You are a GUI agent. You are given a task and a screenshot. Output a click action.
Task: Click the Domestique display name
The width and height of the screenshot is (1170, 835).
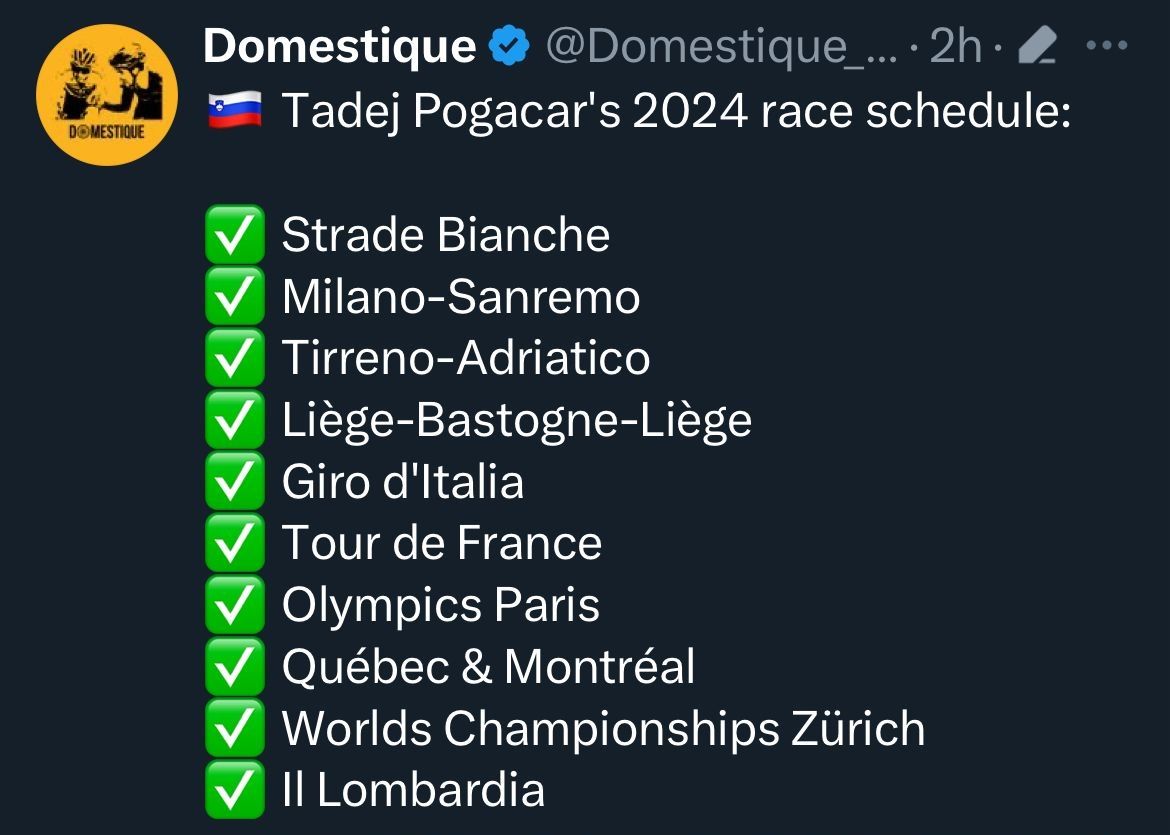(339, 46)
